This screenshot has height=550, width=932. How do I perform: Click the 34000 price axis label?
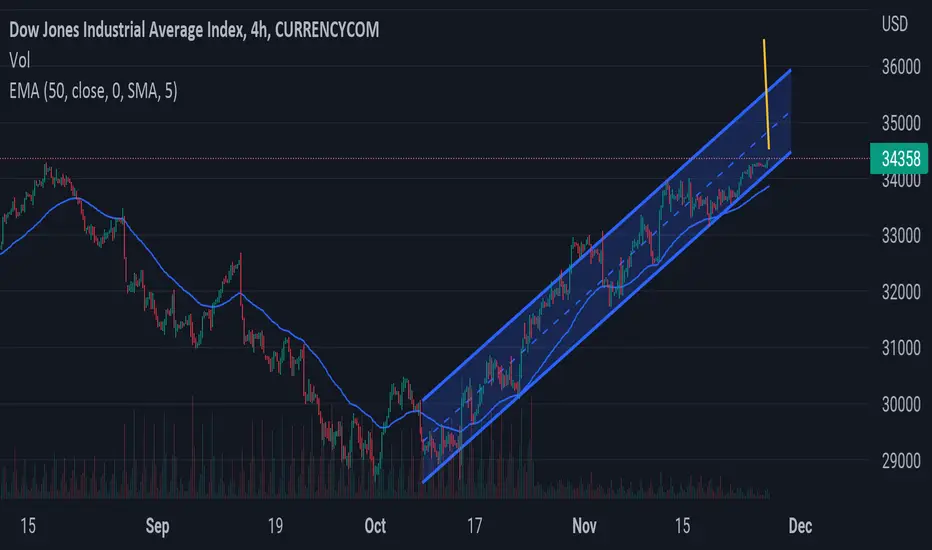[901, 180]
